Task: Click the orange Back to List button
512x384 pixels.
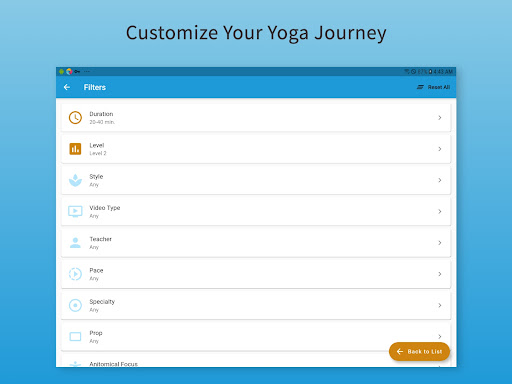Action: click(x=419, y=352)
